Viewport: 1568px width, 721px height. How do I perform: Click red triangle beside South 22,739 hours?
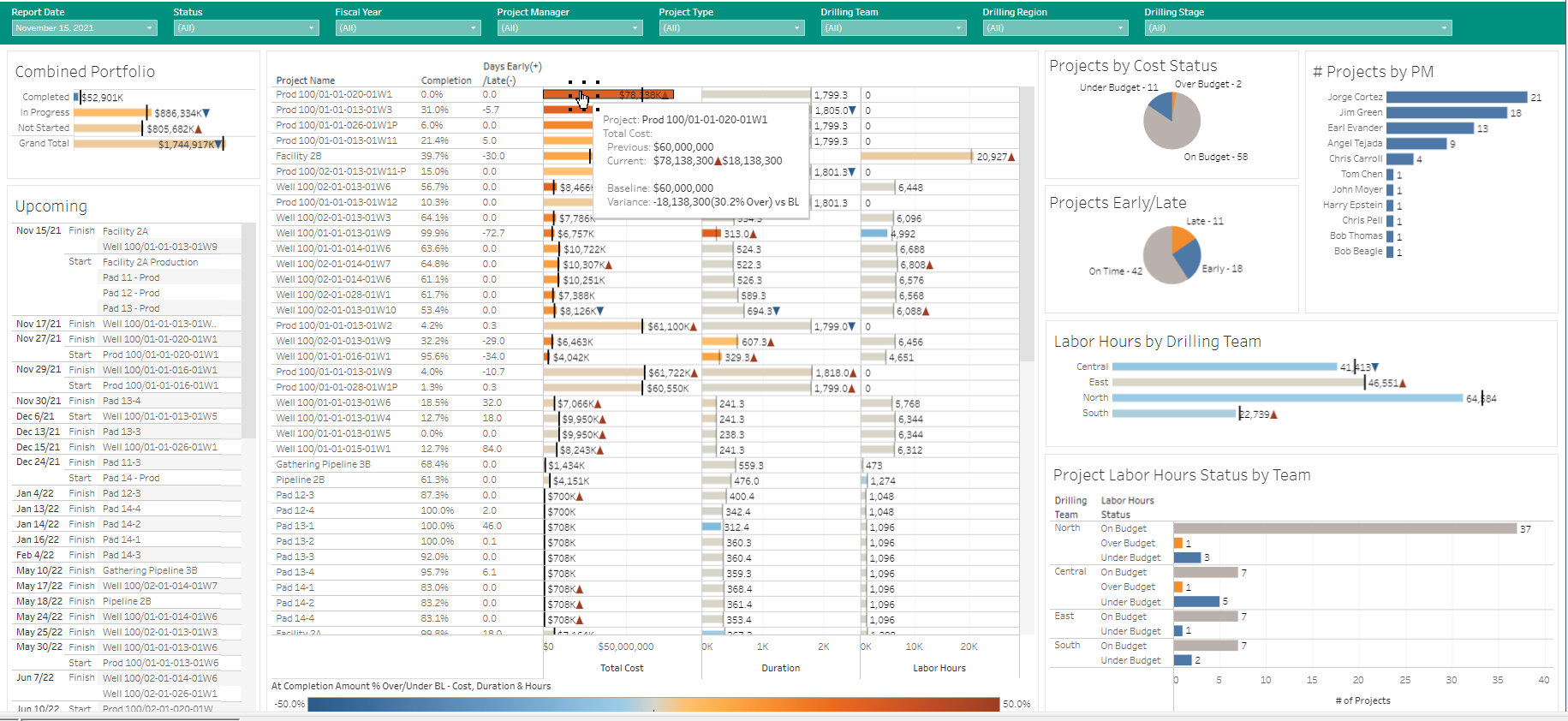click(1274, 414)
